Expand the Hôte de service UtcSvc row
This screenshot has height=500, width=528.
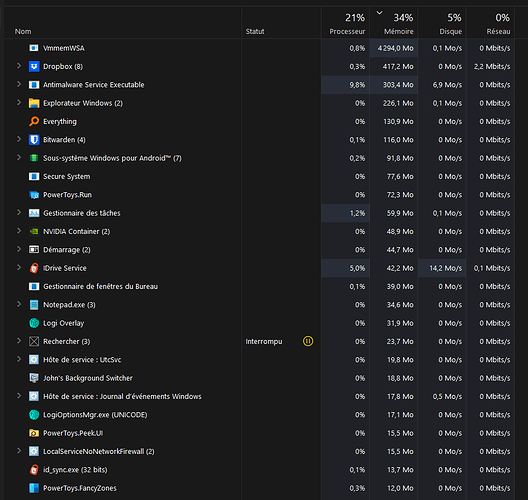point(19,359)
